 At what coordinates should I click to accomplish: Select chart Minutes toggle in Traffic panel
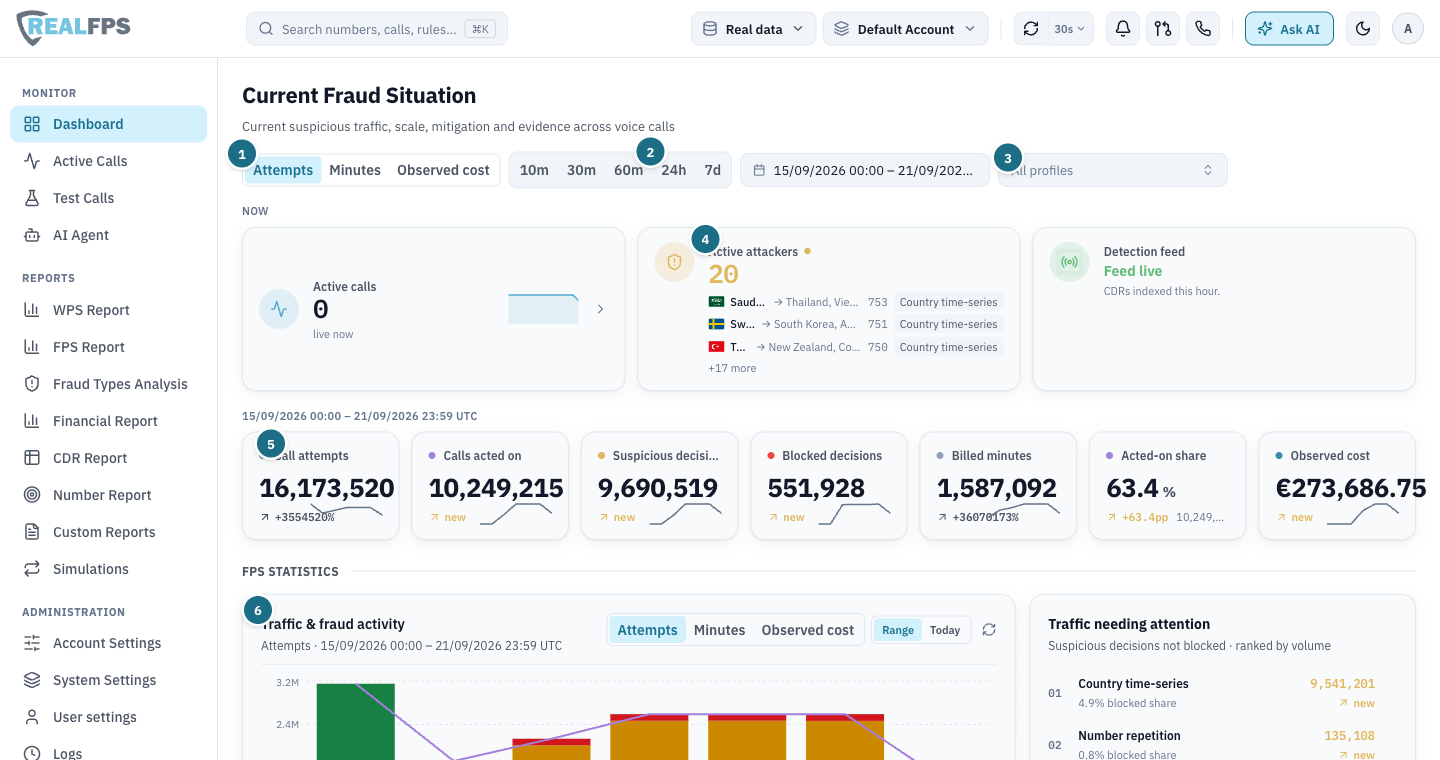719,630
